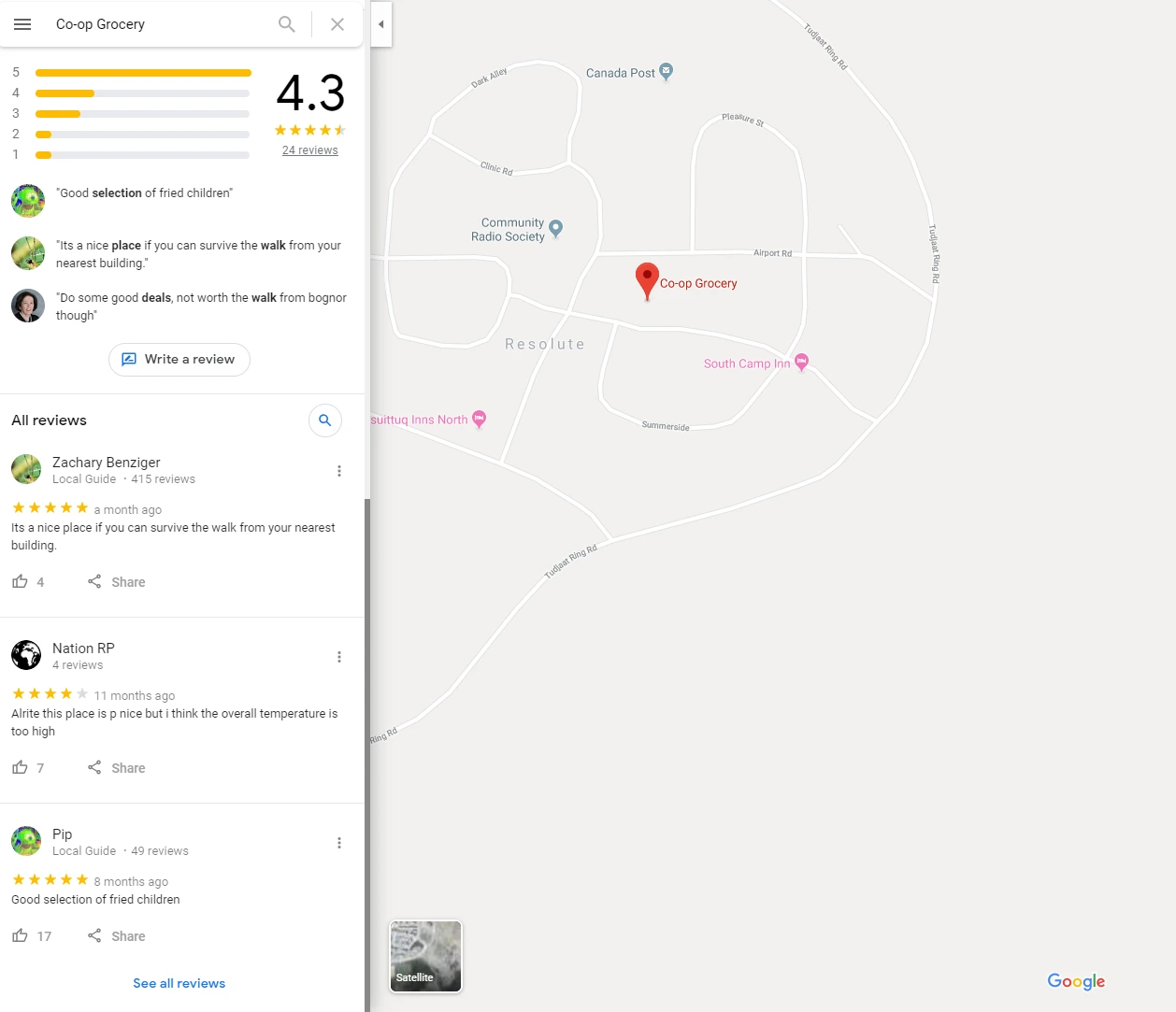Click the South Camp Inn hotel marker
Viewport: 1176px width, 1012px height.
[x=801, y=363]
